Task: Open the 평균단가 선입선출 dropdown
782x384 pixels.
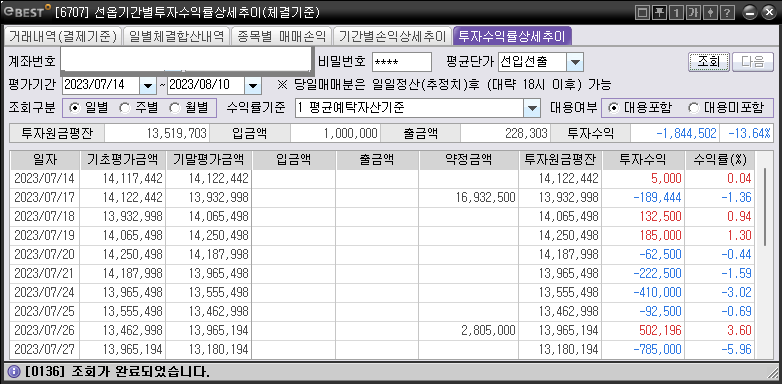Action: tap(575, 62)
